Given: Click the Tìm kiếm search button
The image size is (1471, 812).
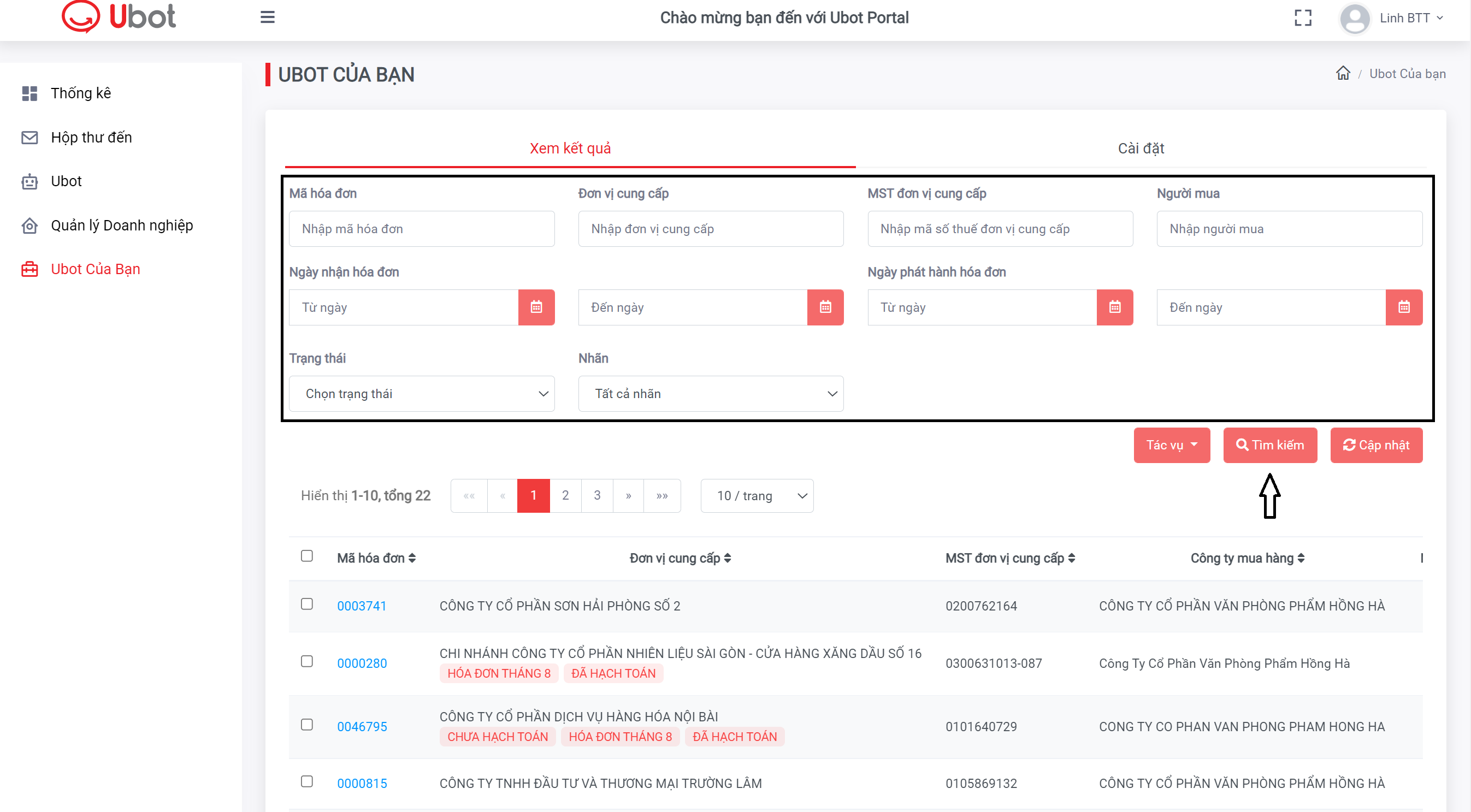Looking at the screenshot, I should pos(1270,445).
